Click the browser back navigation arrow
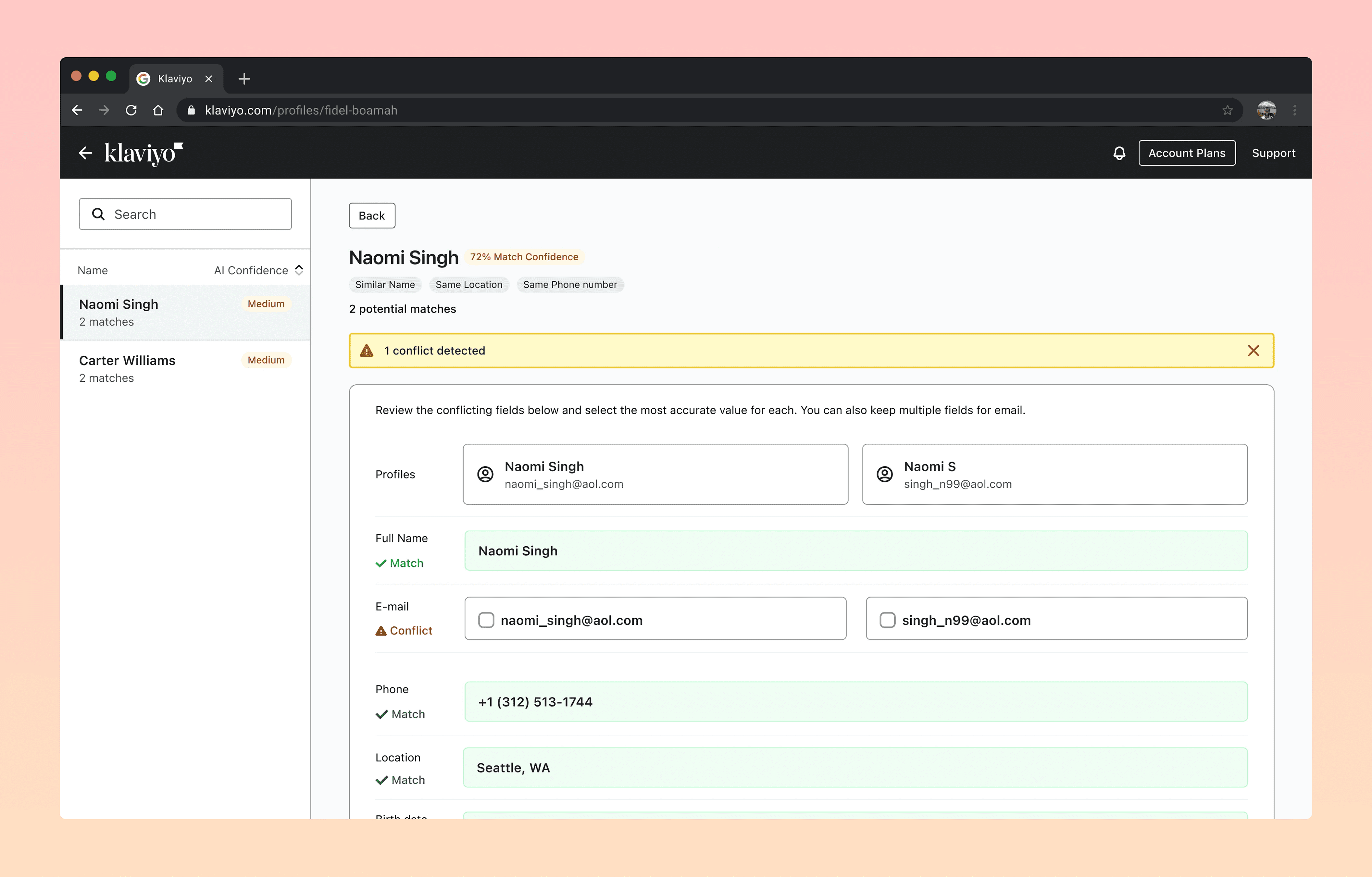The width and height of the screenshot is (1372, 877). pyautogui.click(x=78, y=110)
